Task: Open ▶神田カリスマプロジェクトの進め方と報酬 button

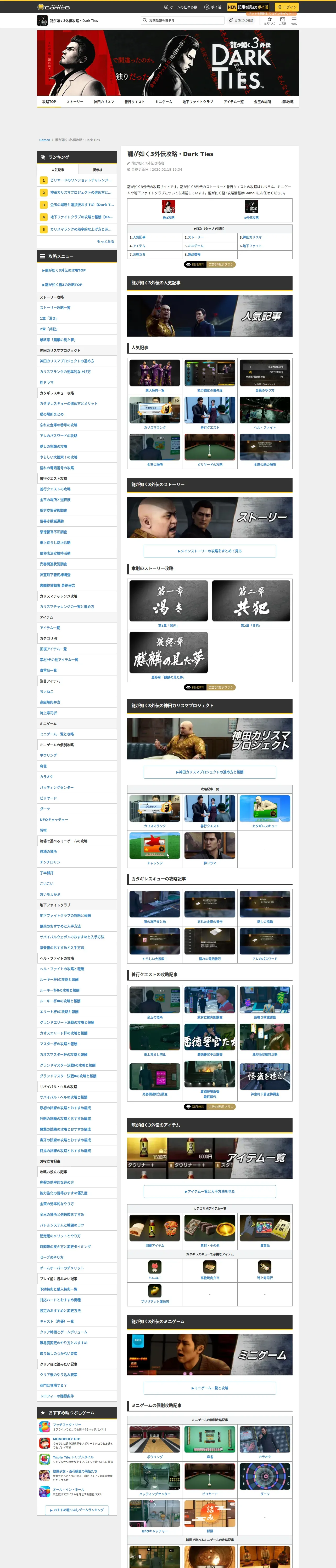Action: click(210, 772)
